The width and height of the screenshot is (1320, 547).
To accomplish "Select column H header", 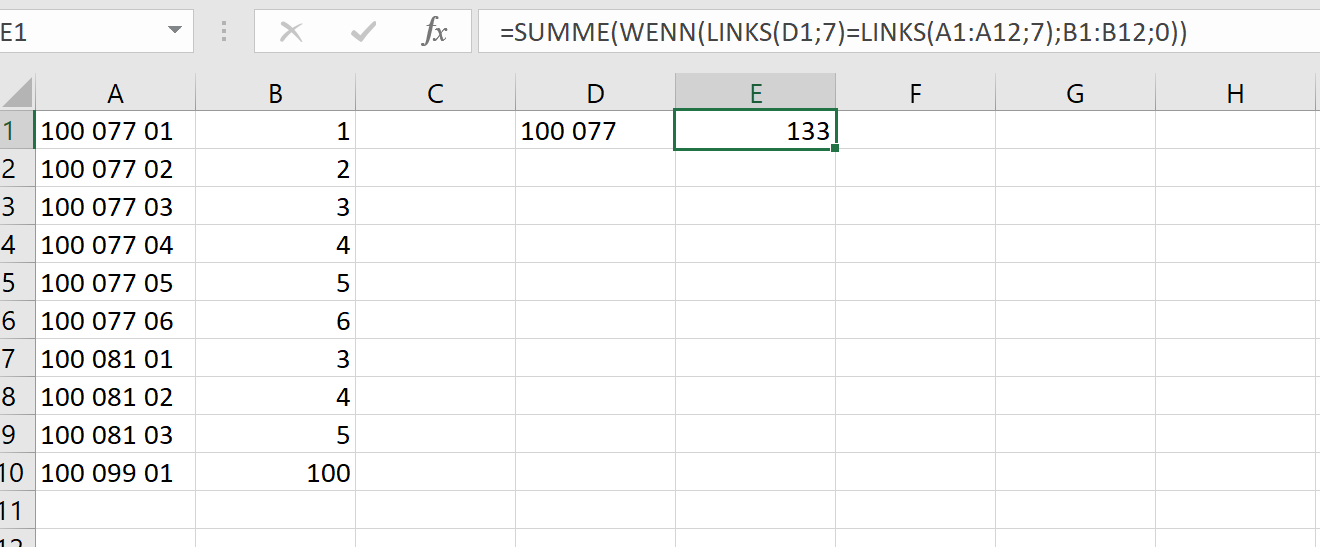I will pyautogui.click(x=1236, y=94).
